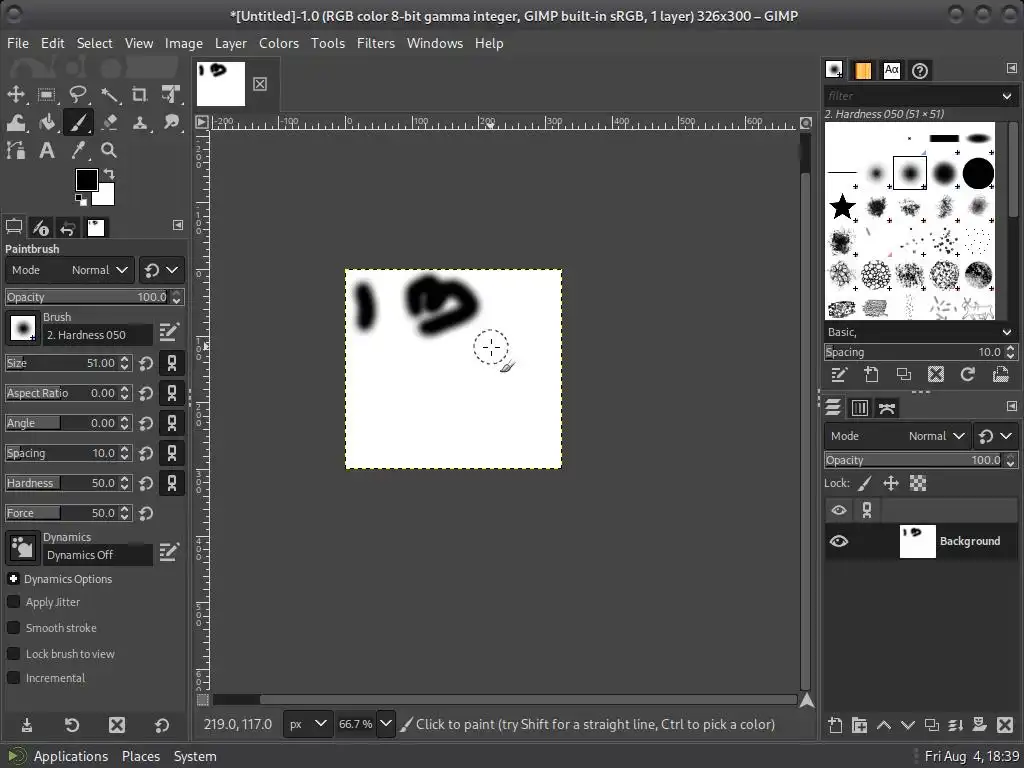
Task: Open the Layer menu
Action: click(x=231, y=43)
